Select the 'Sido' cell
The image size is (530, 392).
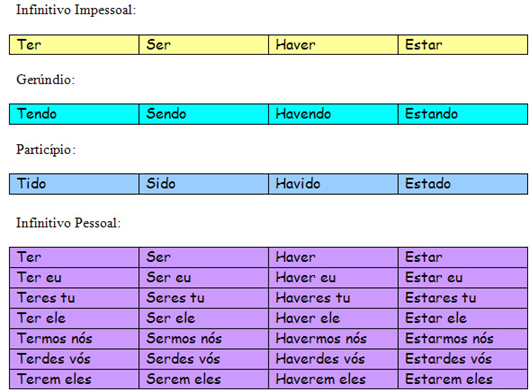click(203, 184)
